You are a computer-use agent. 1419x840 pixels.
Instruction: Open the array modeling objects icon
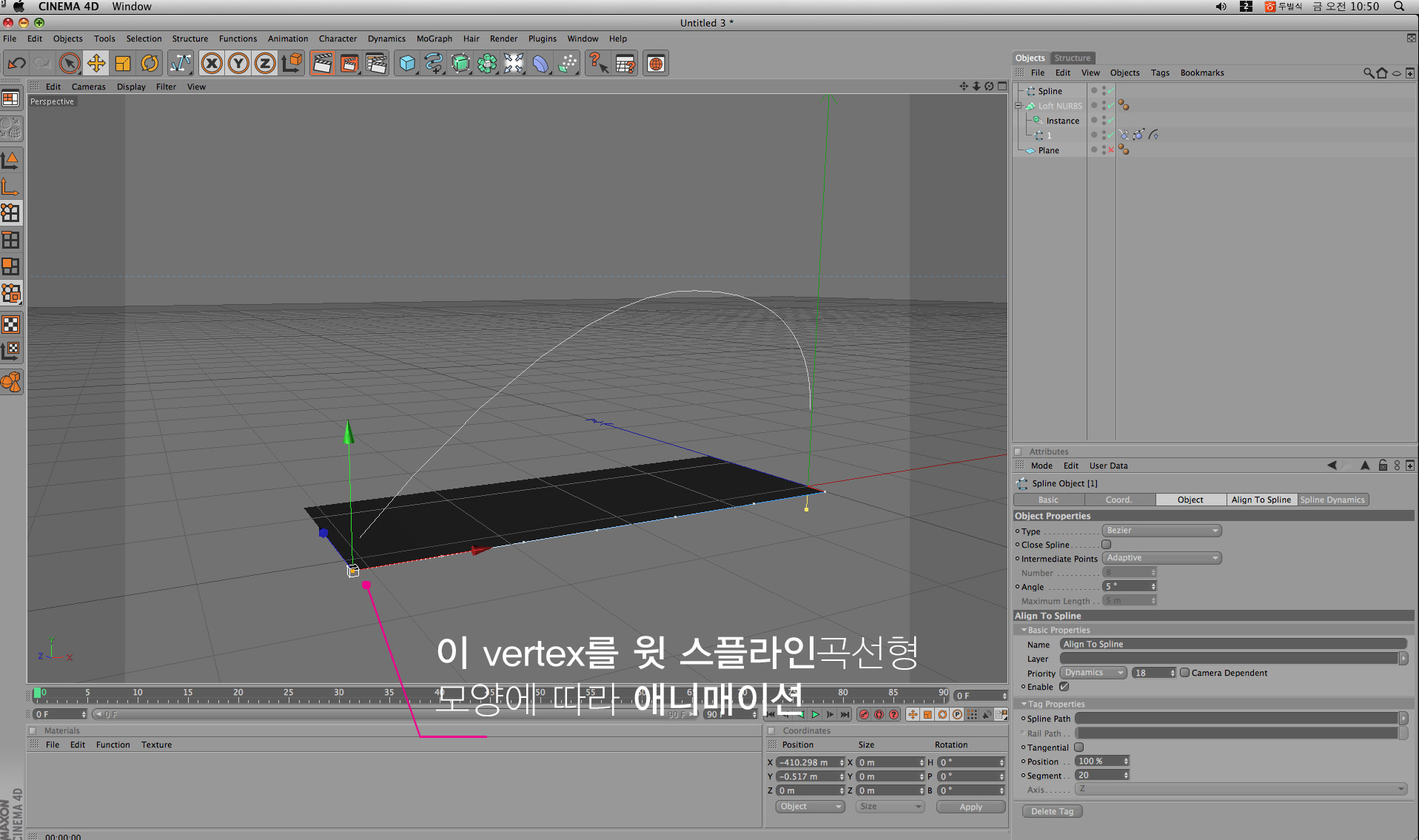pyautogui.click(x=487, y=64)
